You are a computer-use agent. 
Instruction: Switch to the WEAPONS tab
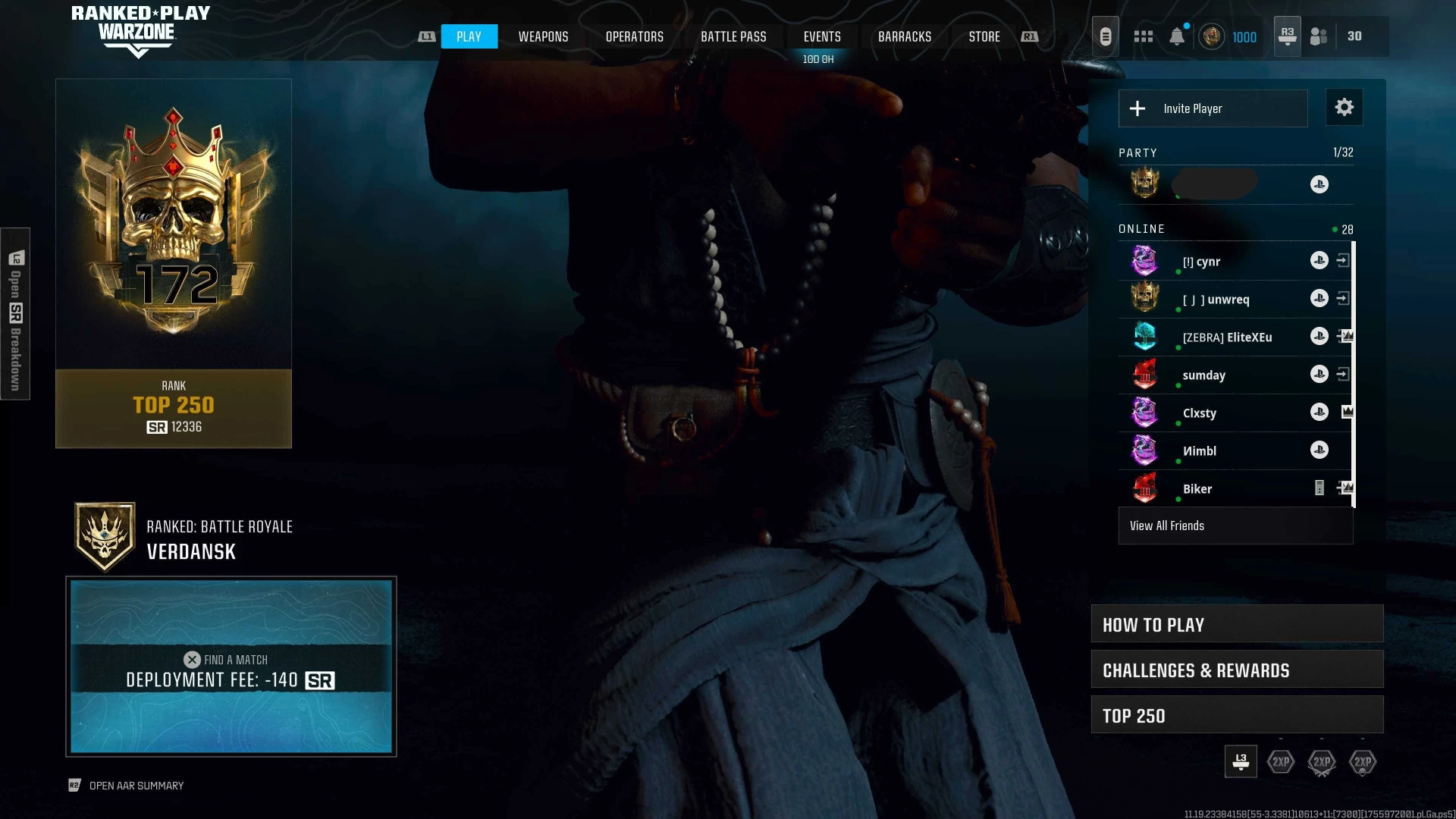[x=543, y=36]
